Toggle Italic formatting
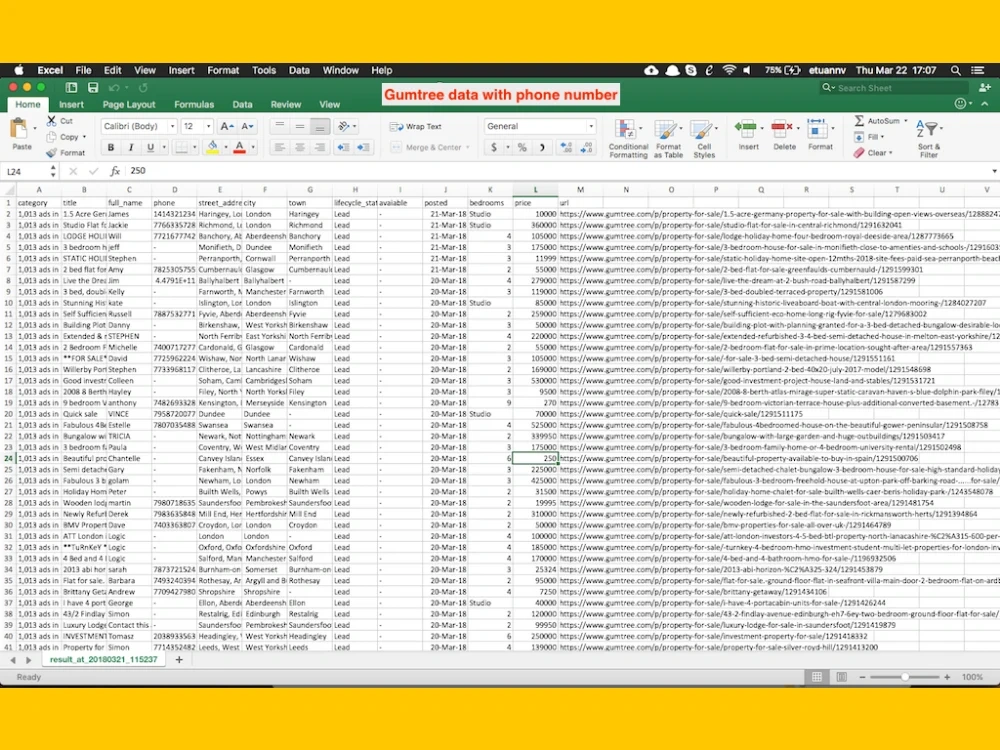 tap(131, 147)
